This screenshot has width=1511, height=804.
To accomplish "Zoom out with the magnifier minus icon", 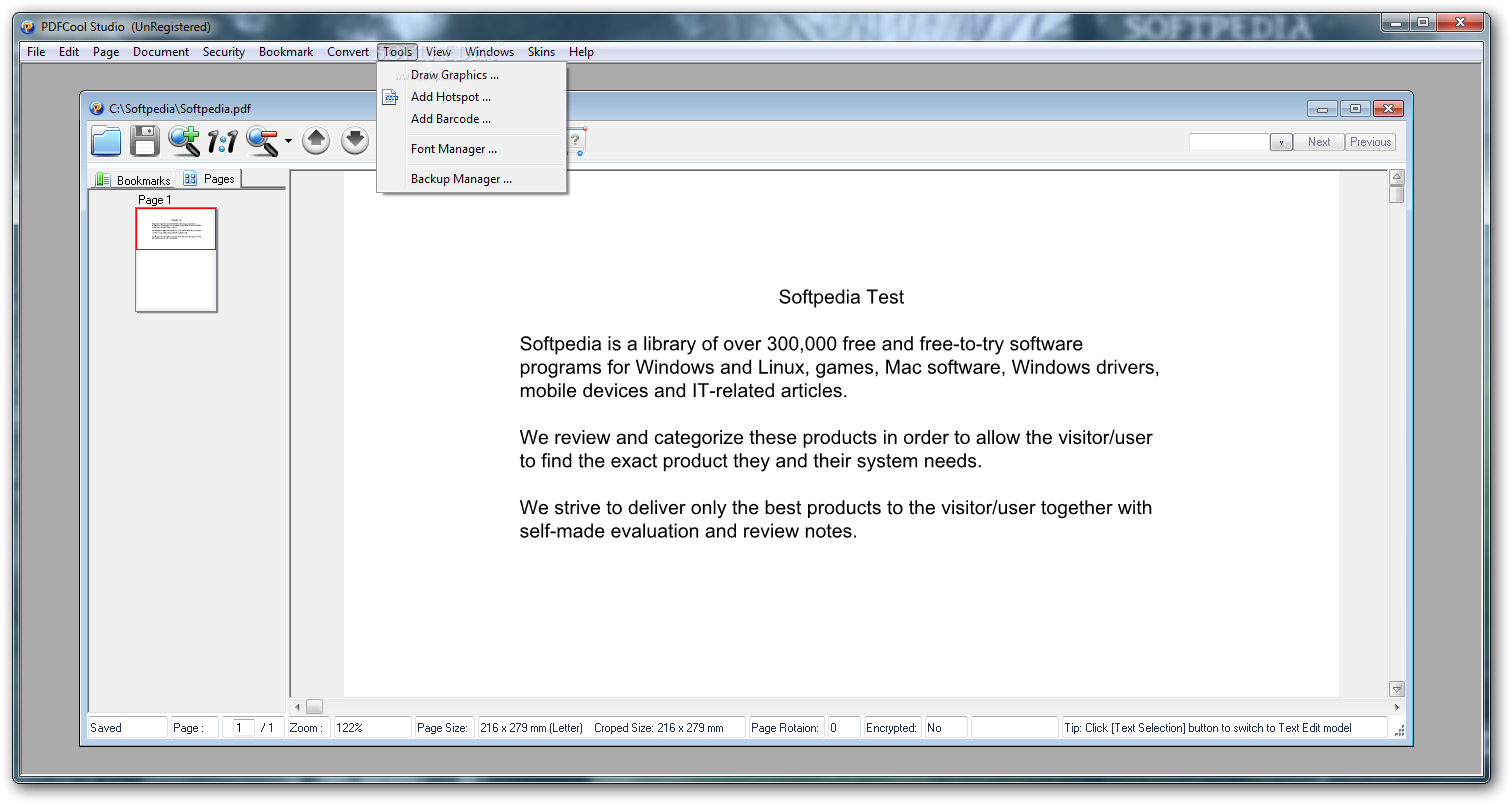I will [x=262, y=141].
